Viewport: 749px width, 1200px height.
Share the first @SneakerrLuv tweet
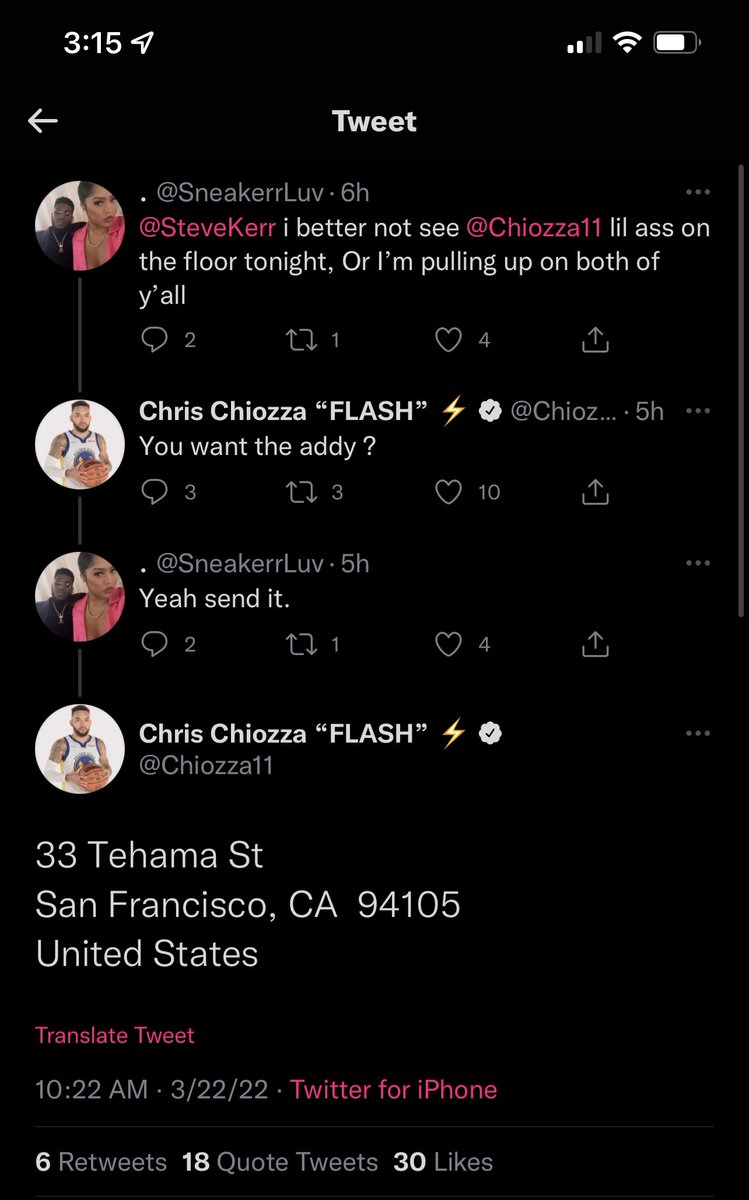pyautogui.click(x=595, y=340)
